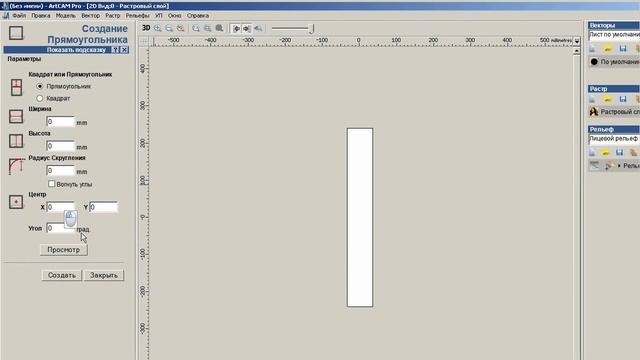Expand the small triangle next to Рельеф layer

coord(619,166)
